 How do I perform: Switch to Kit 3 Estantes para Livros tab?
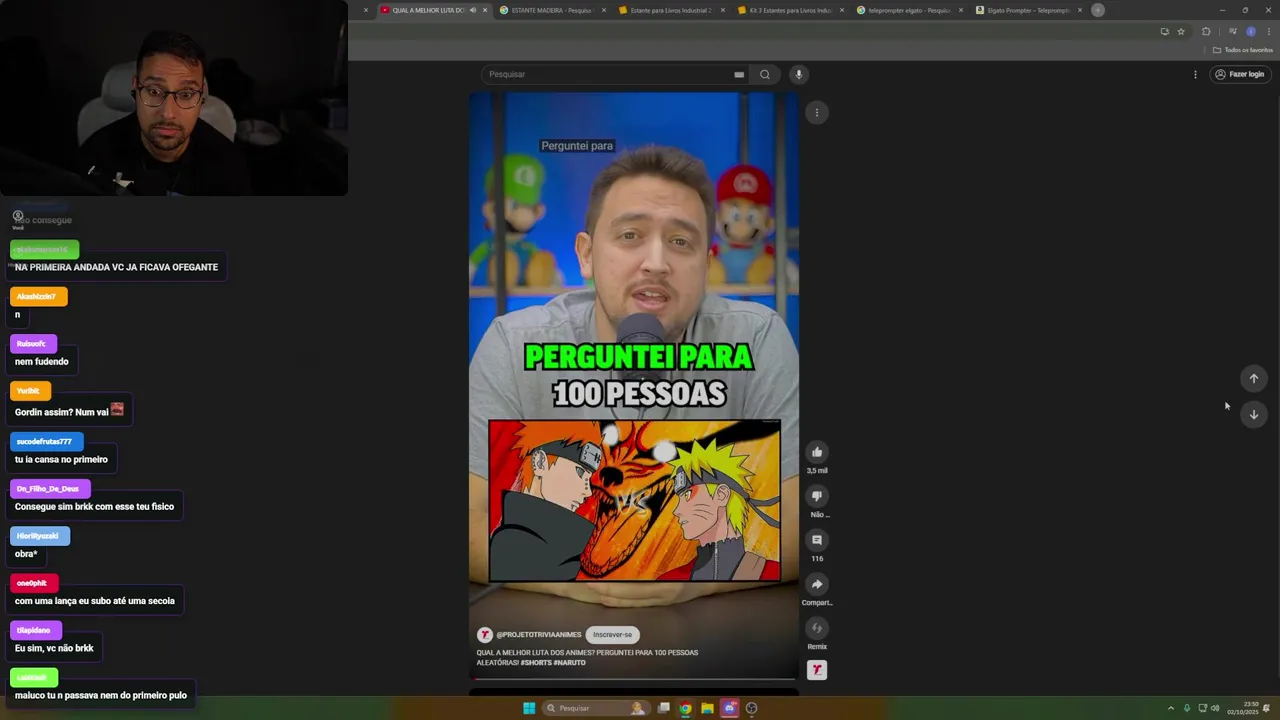(x=790, y=10)
